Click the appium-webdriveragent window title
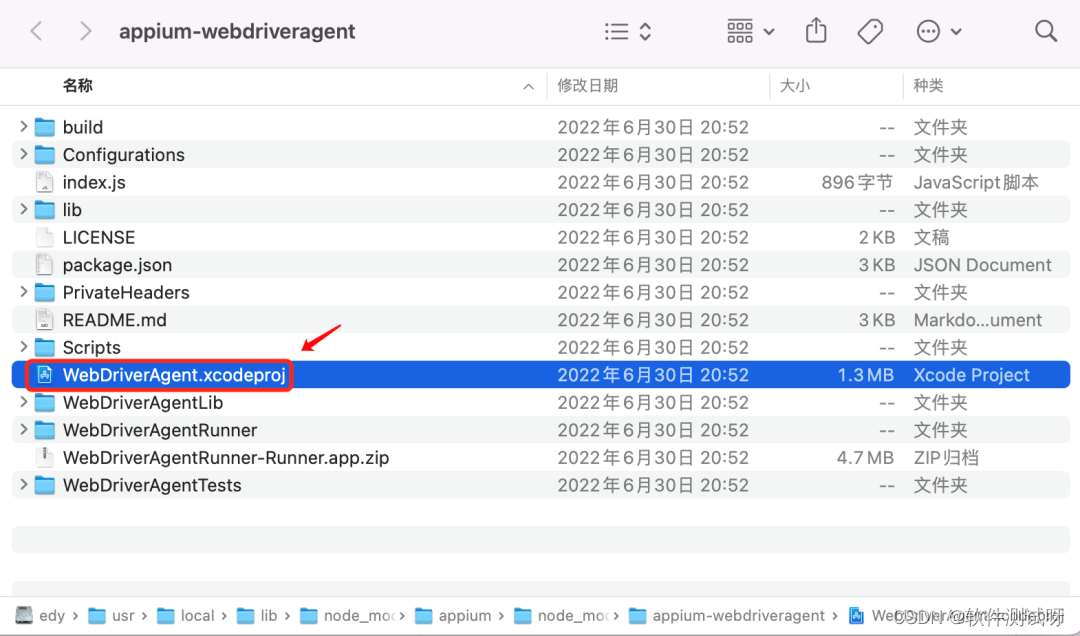This screenshot has width=1080, height=636. [x=237, y=31]
